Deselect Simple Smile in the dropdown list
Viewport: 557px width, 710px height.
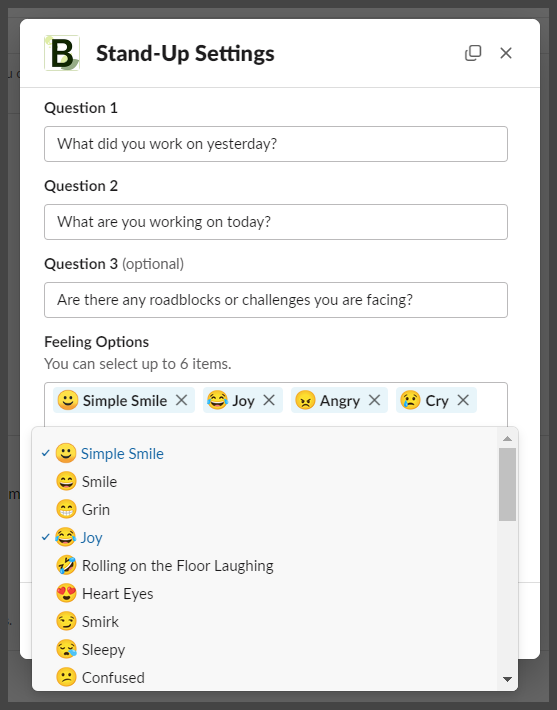point(264,453)
